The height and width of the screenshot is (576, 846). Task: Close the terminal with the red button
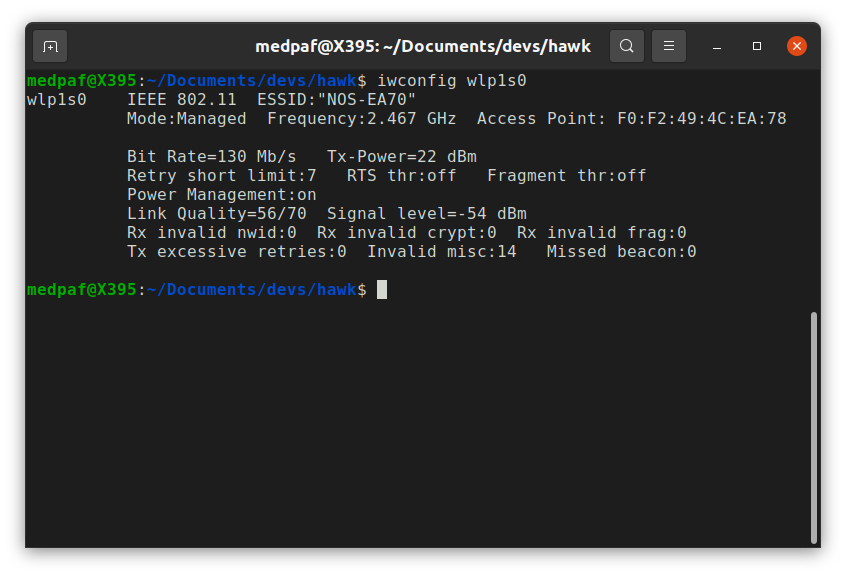[x=797, y=46]
